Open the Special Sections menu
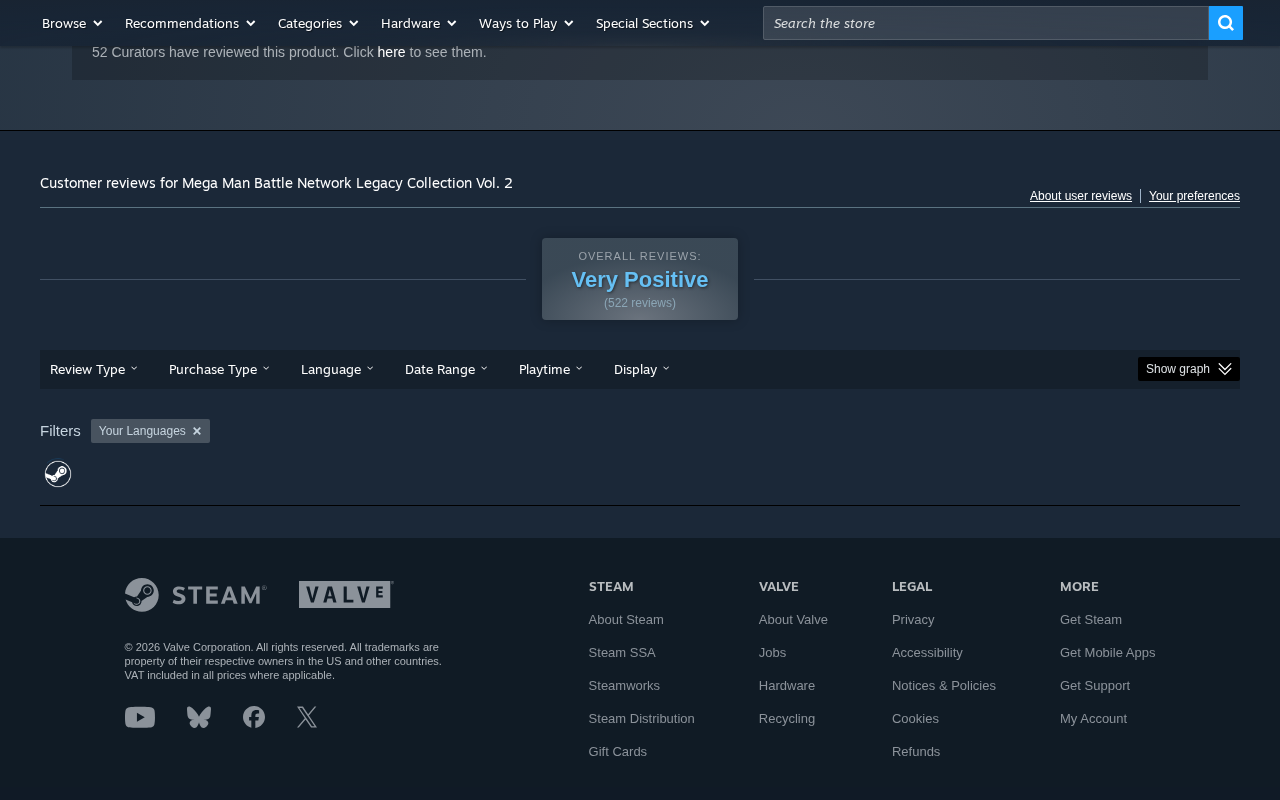The height and width of the screenshot is (800, 1280). pos(653,23)
